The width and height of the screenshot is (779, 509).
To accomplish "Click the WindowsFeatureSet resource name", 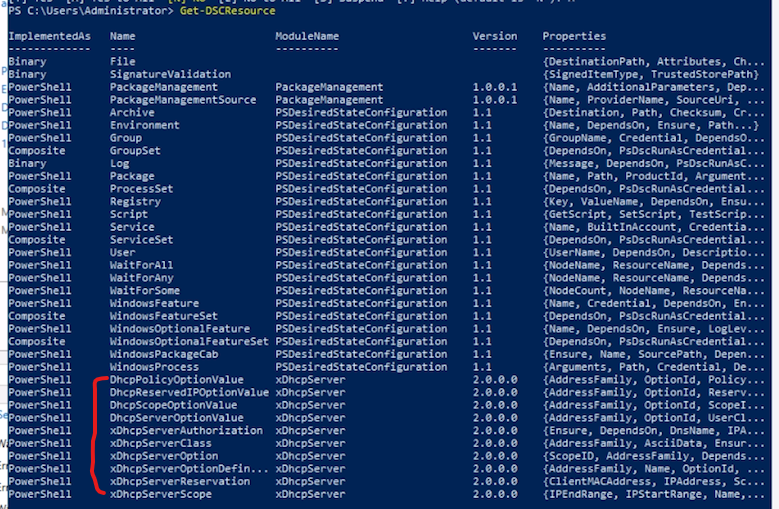I will pos(164,316).
